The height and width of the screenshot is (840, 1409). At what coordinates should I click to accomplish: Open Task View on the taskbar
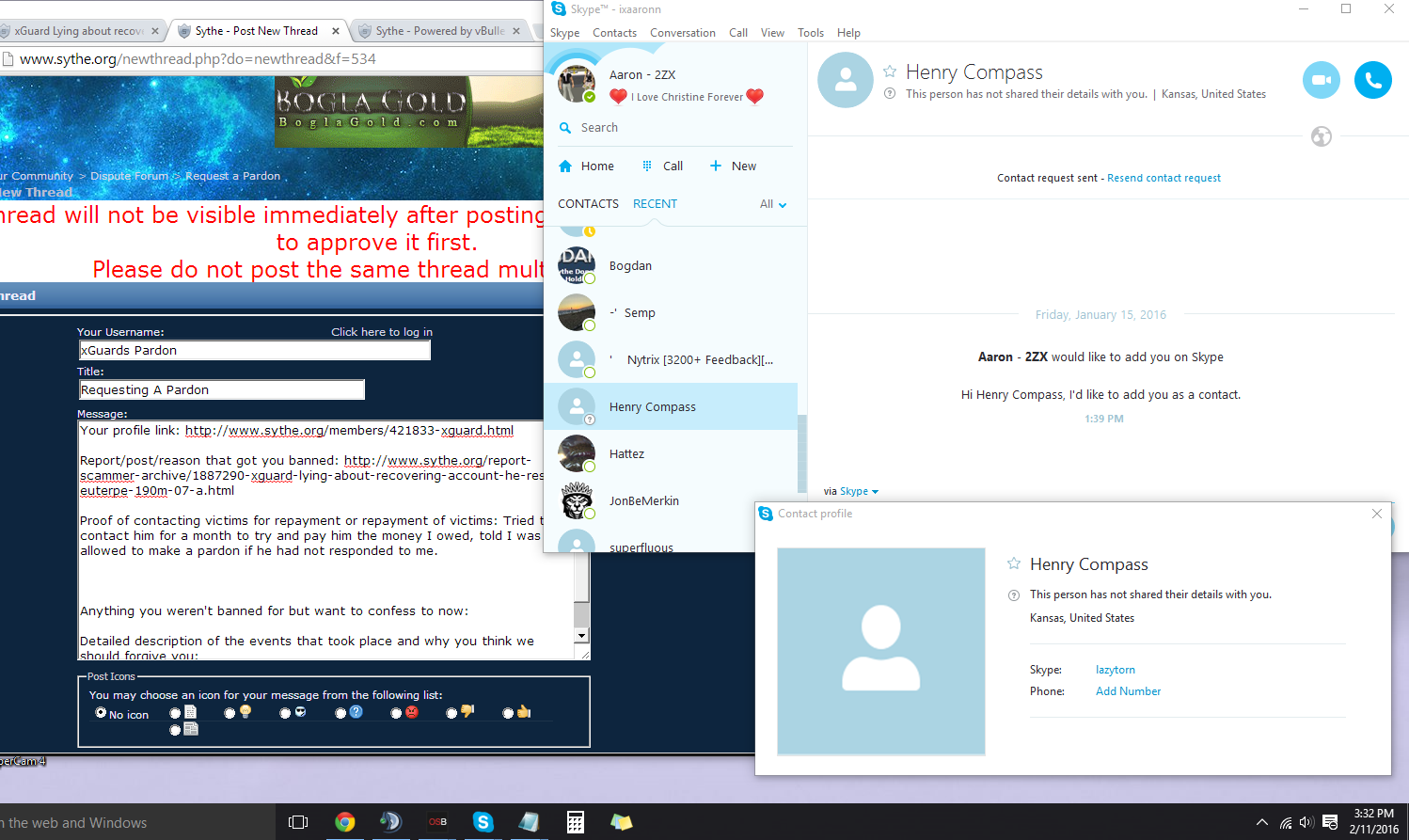tap(298, 822)
